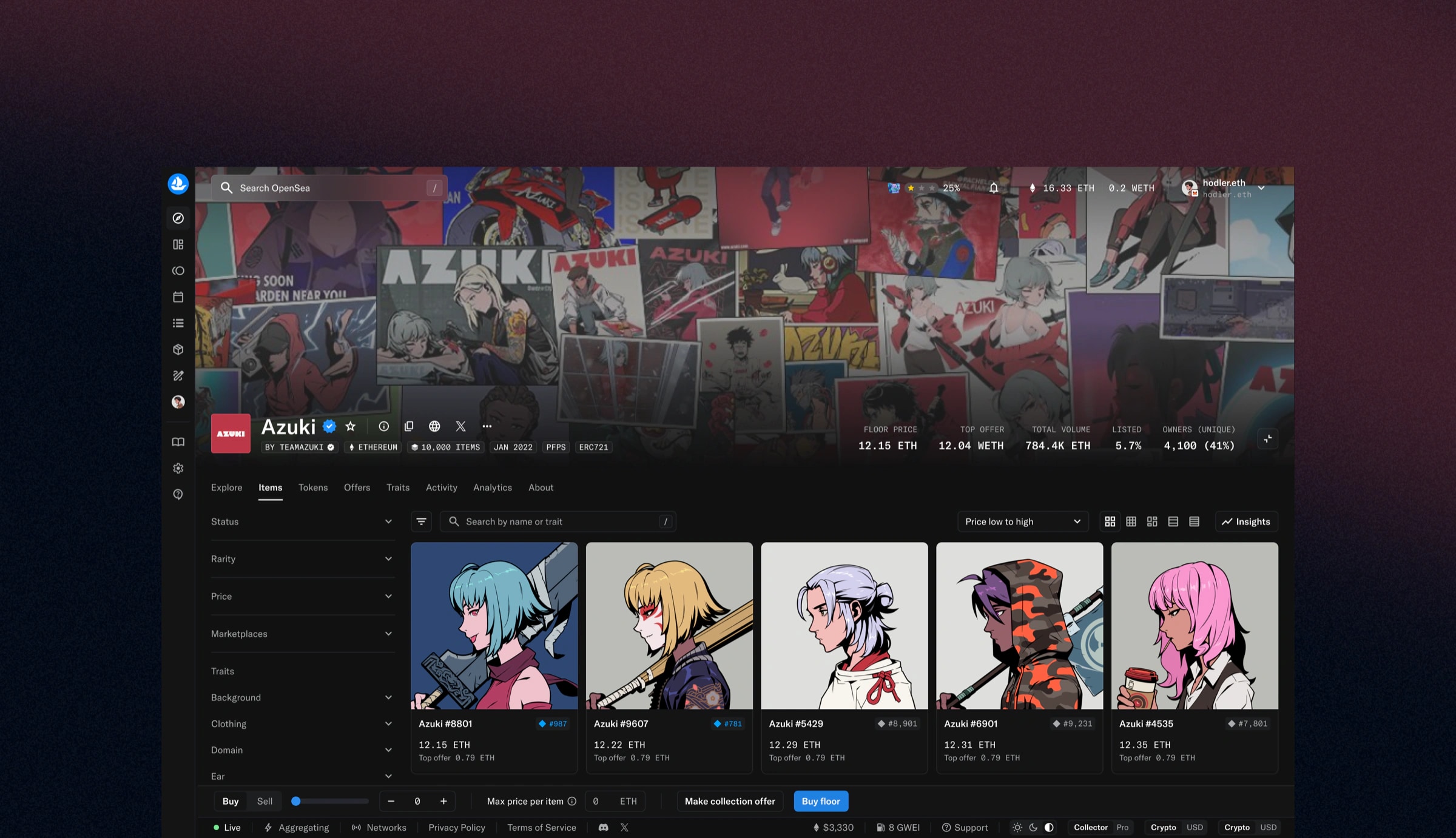The height and width of the screenshot is (838, 1456).
Task: Expand the Rarity filter section
Action: [x=302, y=559]
